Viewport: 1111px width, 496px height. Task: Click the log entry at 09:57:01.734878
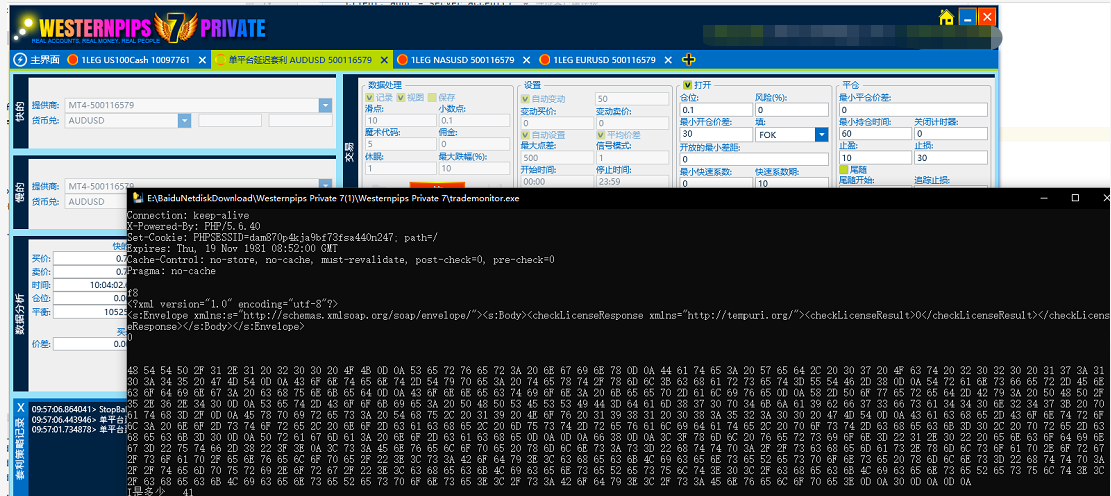point(79,429)
